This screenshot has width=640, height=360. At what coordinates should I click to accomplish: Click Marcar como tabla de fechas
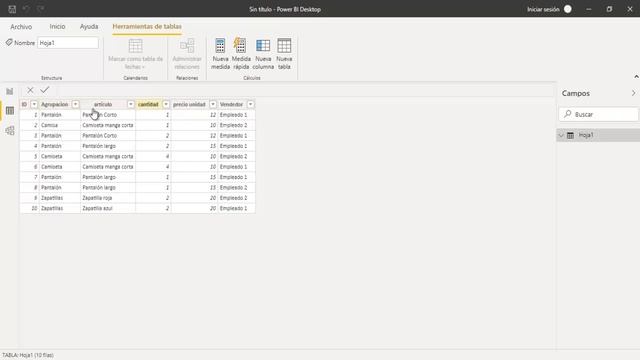[x=136, y=53]
